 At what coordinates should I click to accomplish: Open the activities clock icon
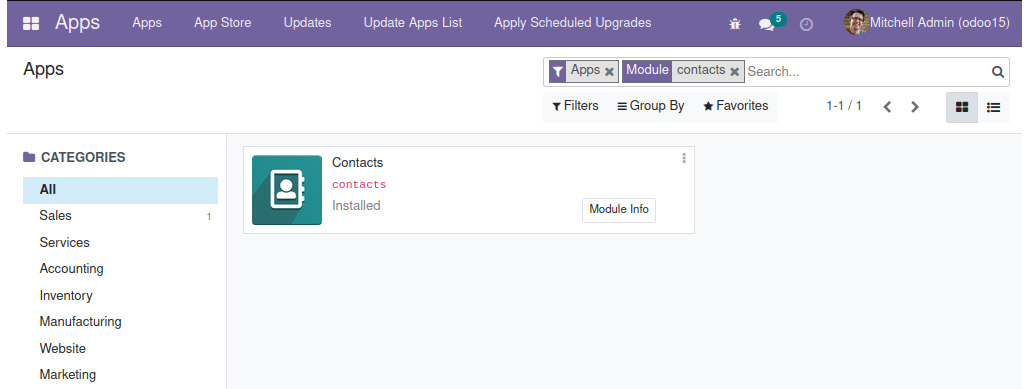click(x=807, y=24)
